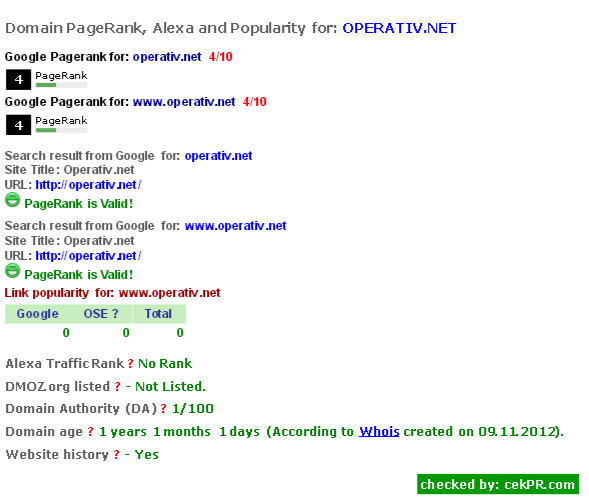The height and width of the screenshot is (503, 589).
Task: Click the PageRank 4 badge under operativ.net
Action: (x=18, y=80)
